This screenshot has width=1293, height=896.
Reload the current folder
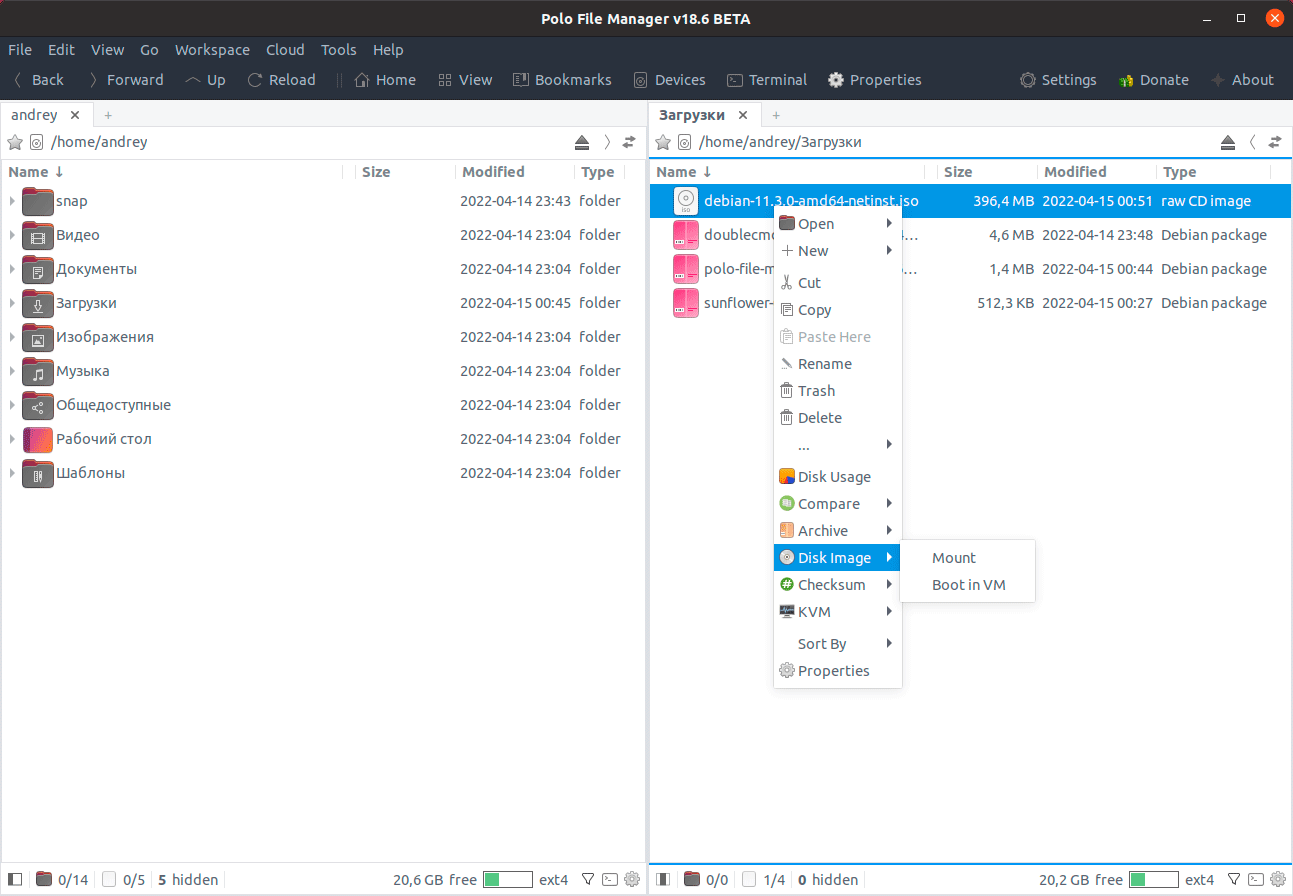click(x=281, y=80)
